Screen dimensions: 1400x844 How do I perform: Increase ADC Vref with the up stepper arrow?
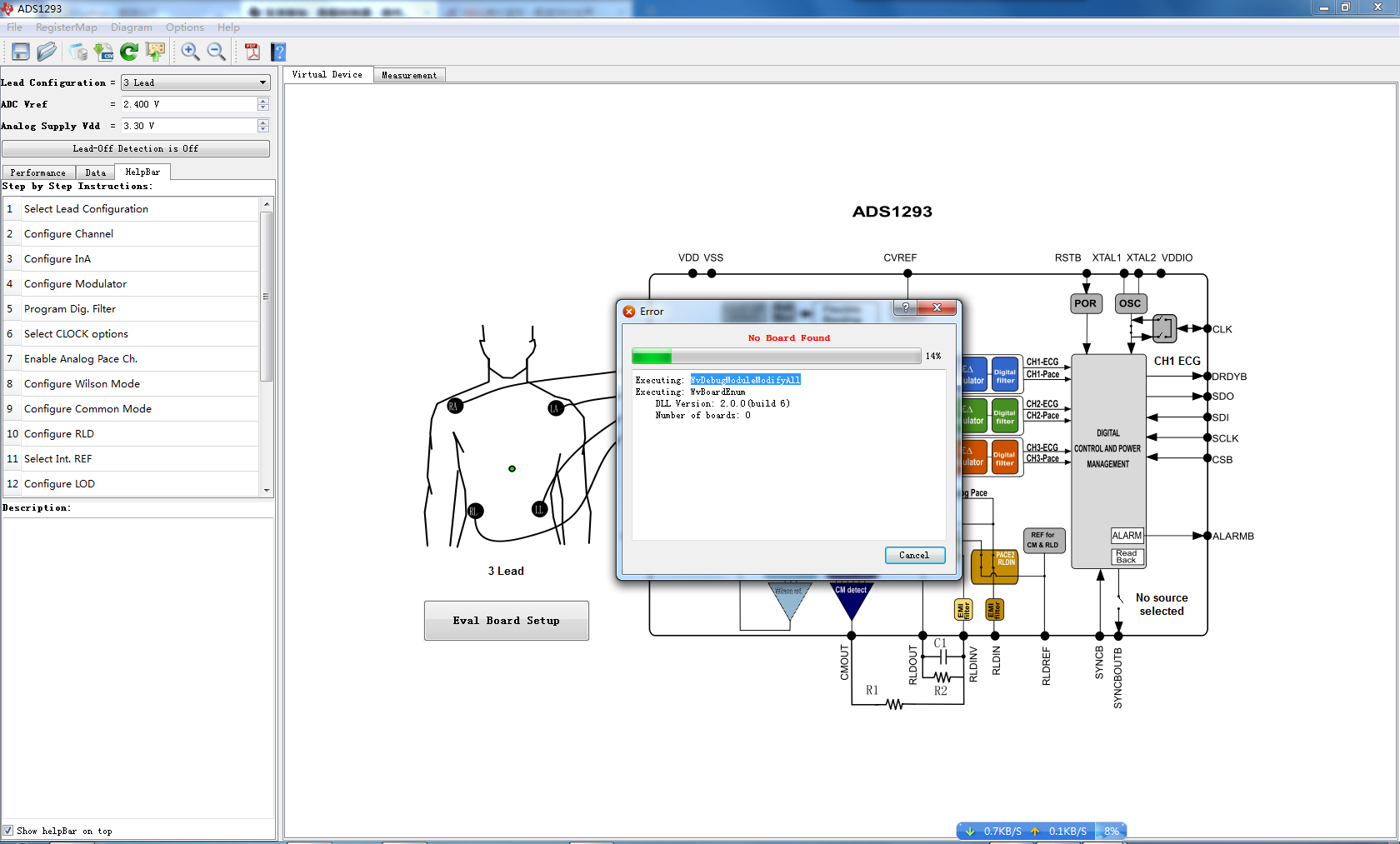[263, 101]
